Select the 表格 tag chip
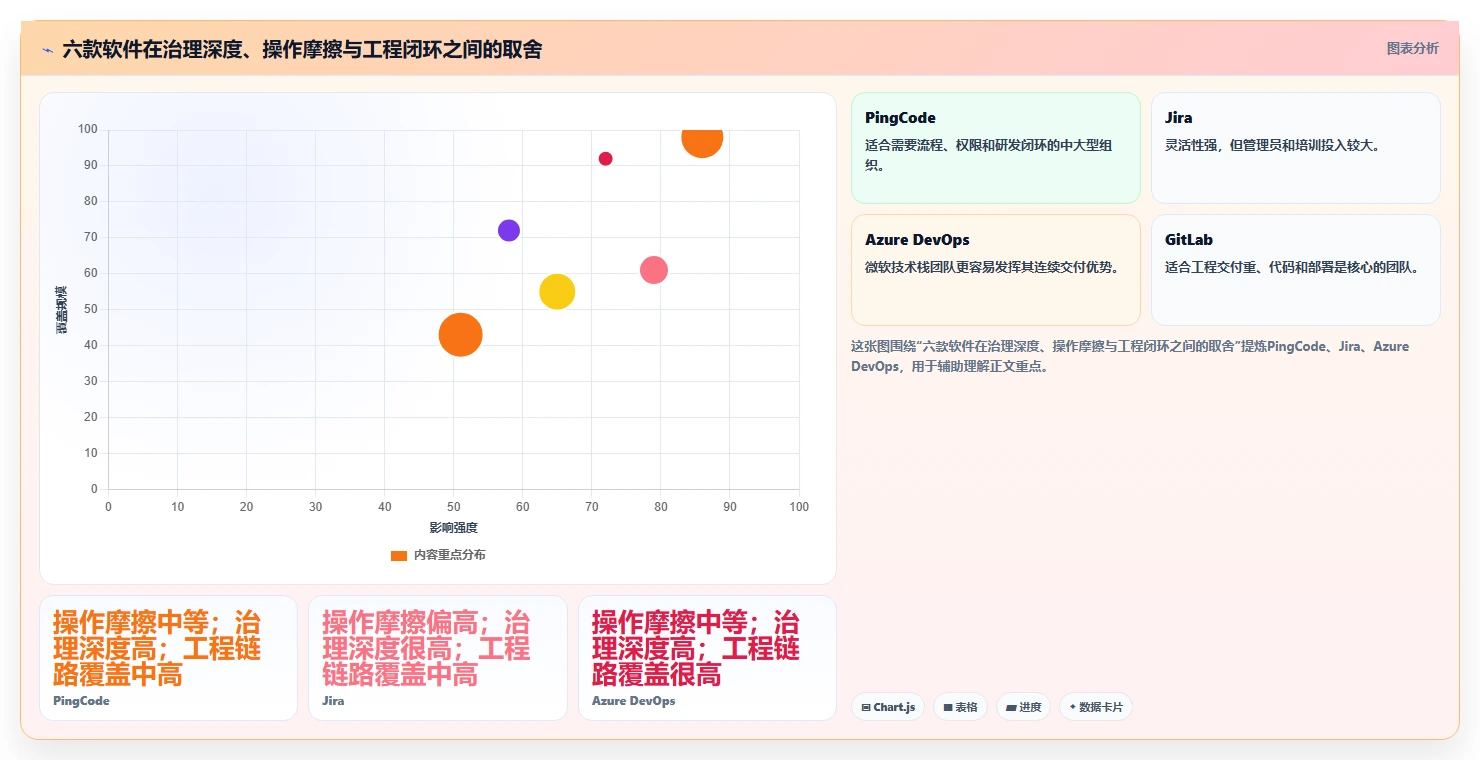The image size is (1480, 760). [x=960, y=707]
